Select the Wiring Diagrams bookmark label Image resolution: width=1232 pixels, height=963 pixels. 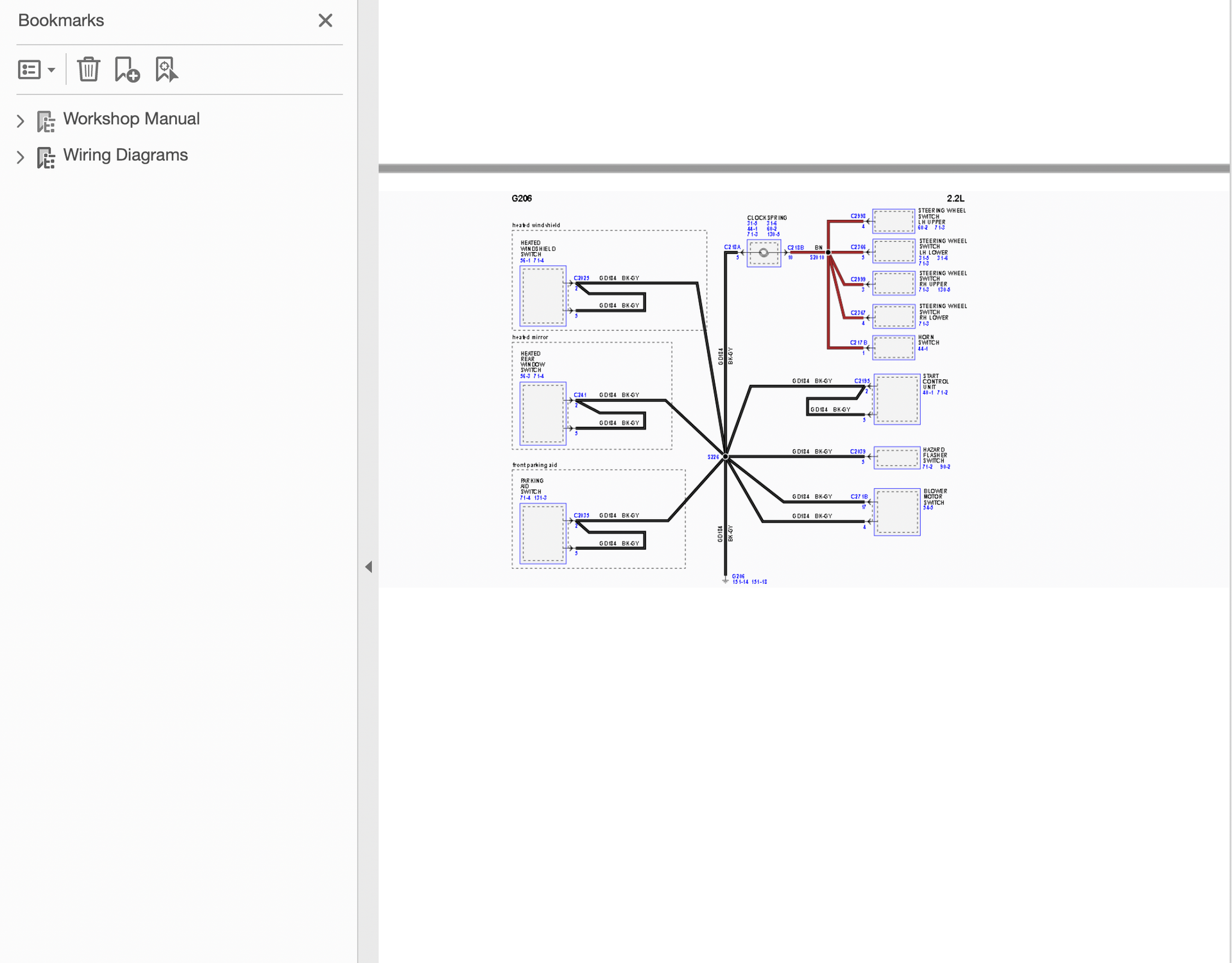tap(125, 155)
